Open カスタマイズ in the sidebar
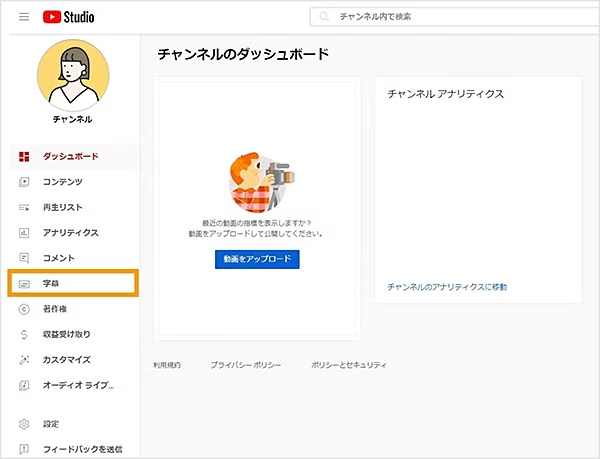The height and width of the screenshot is (459, 600). tap(73, 360)
